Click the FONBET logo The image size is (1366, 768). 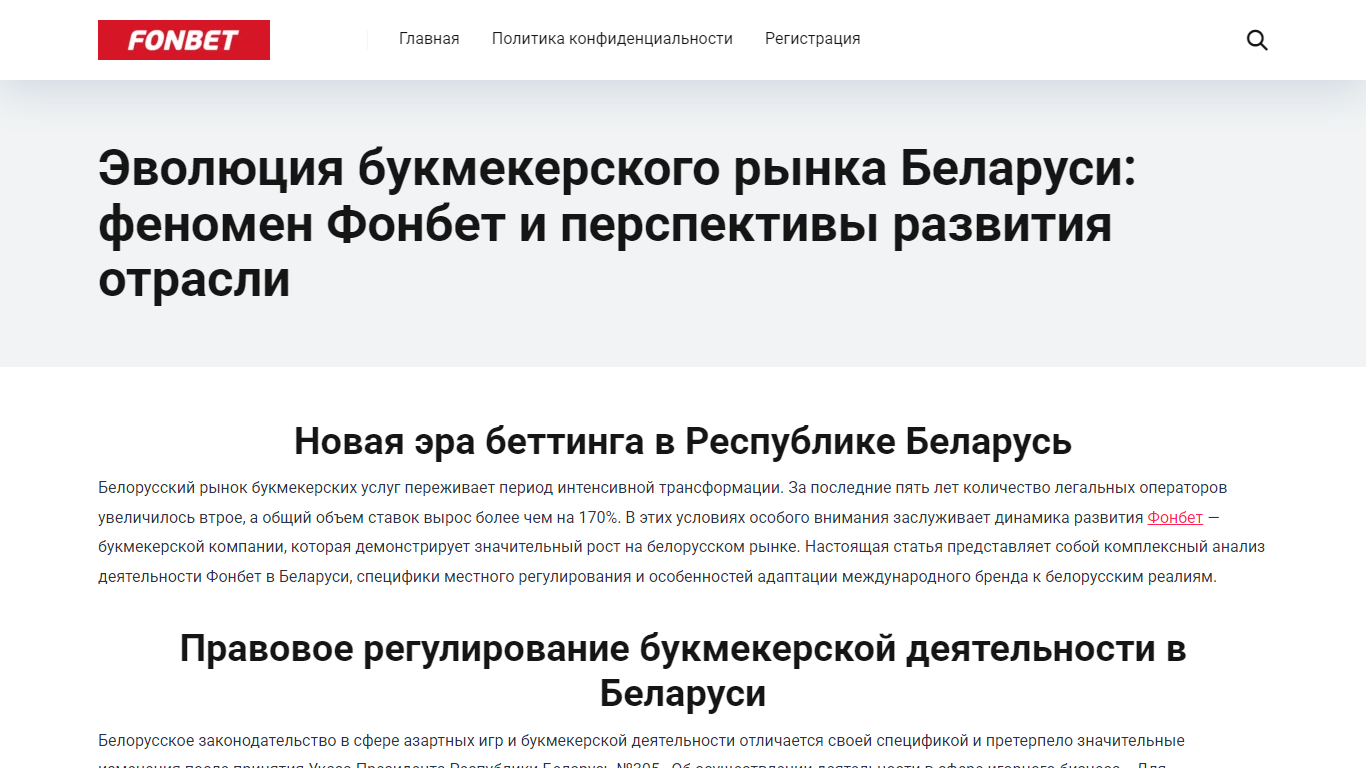click(184, 40)
